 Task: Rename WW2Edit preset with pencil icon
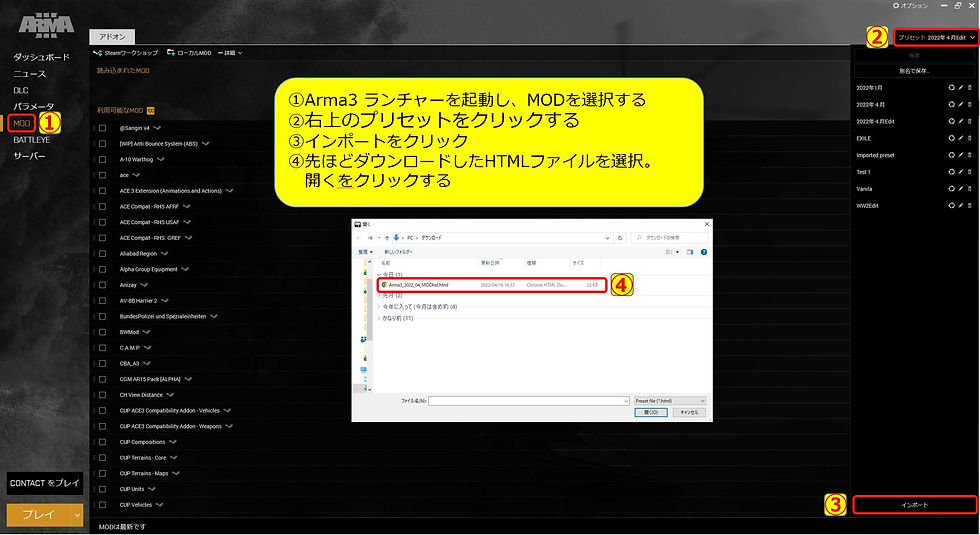tap(961, 206)
